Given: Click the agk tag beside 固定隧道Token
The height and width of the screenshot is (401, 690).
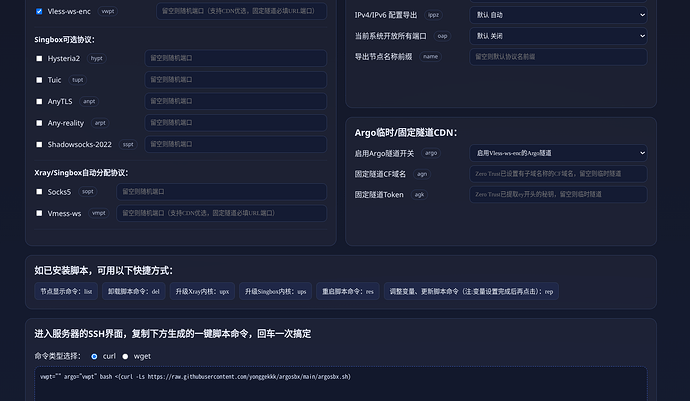Looking at the screenshot, I should [x=419, y=195].
